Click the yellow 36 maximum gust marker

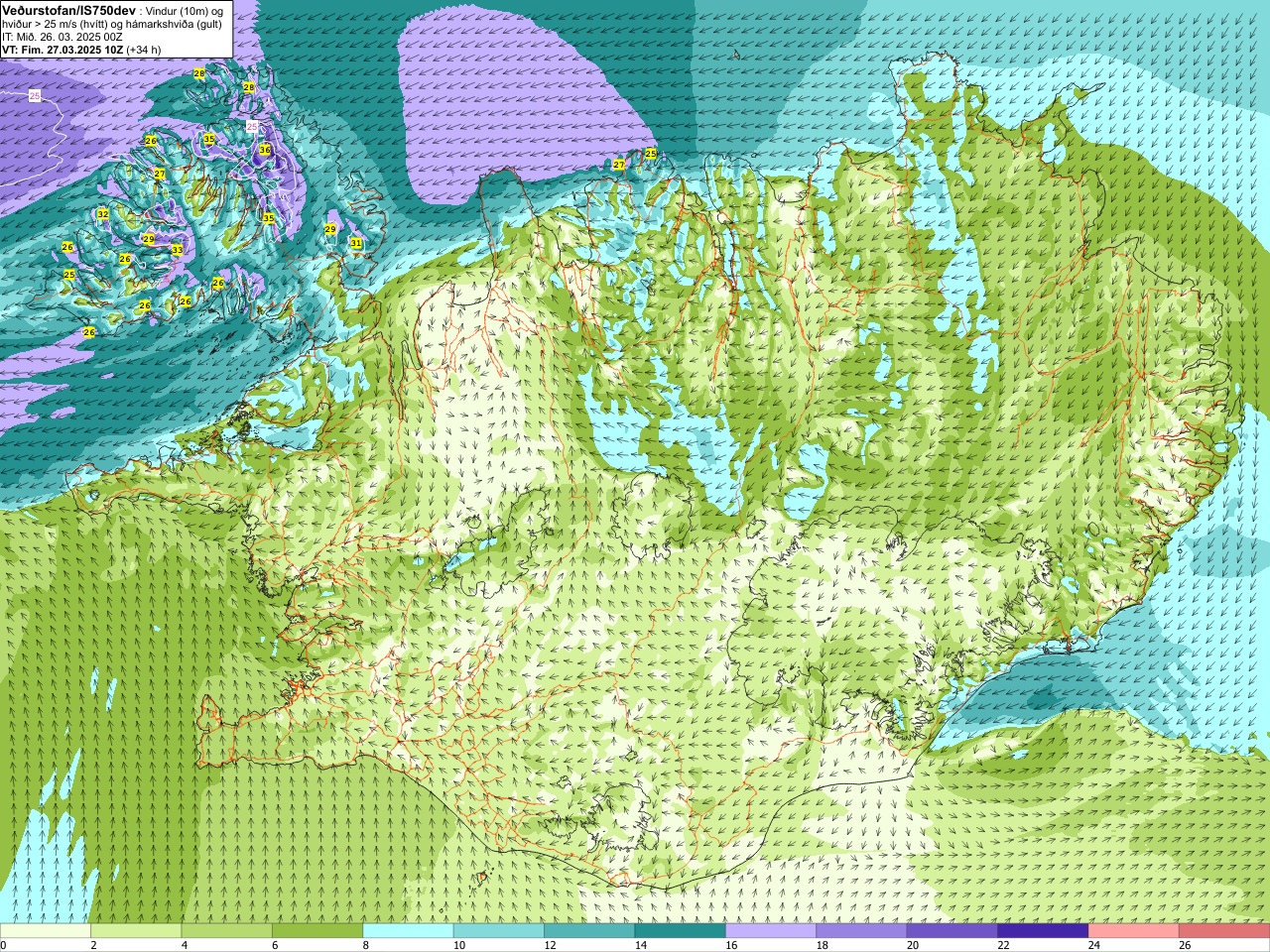click(x=265, y=150)
